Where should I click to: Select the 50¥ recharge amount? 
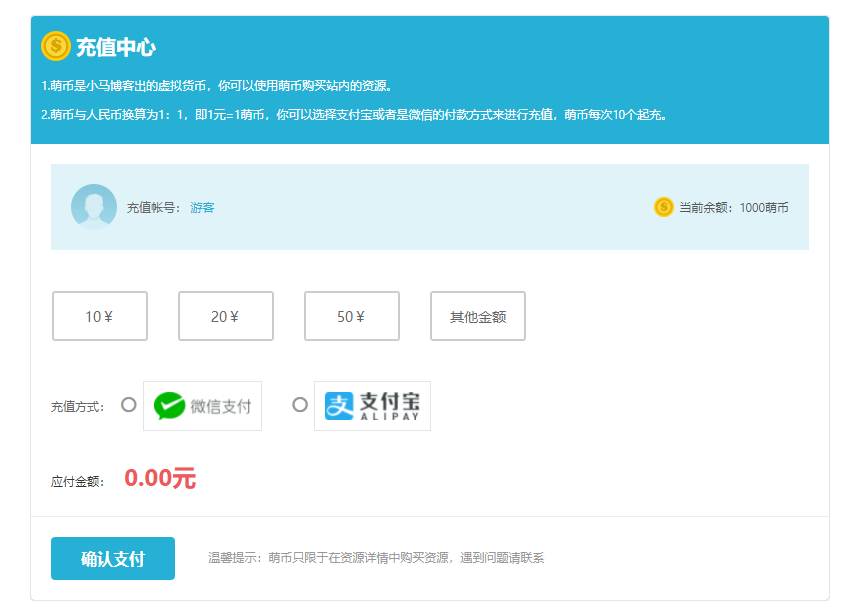pyautogui.click(x=351, y=316)
